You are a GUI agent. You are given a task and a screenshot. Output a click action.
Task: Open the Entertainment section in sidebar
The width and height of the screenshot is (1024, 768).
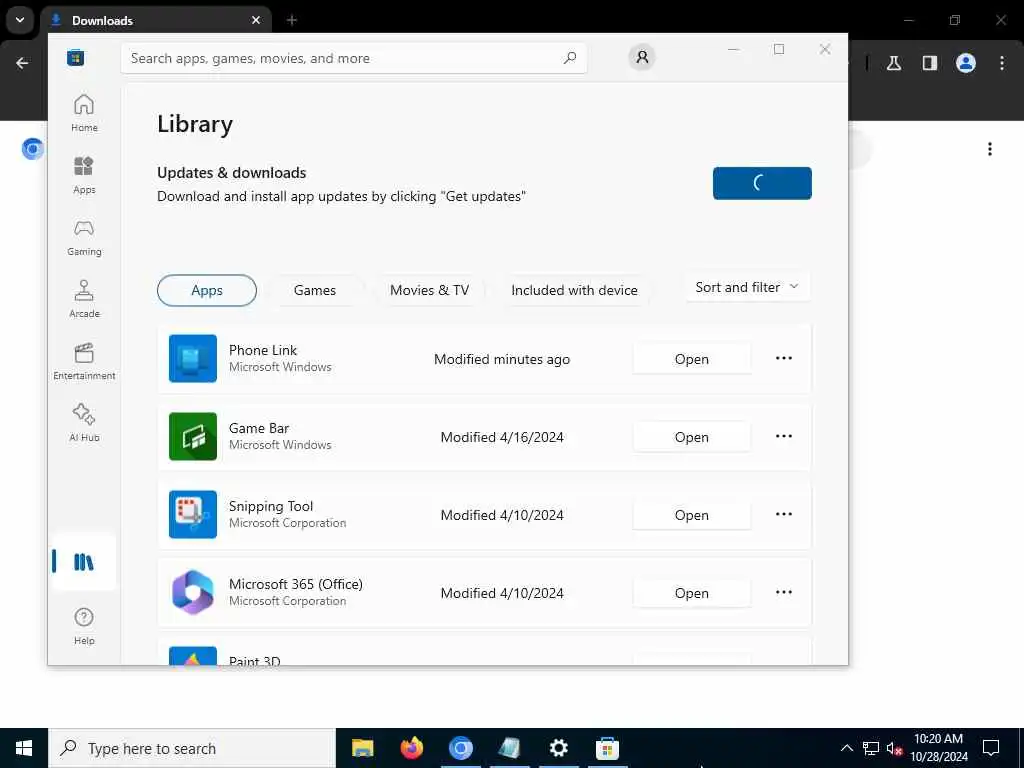click(x=84, y=362)
